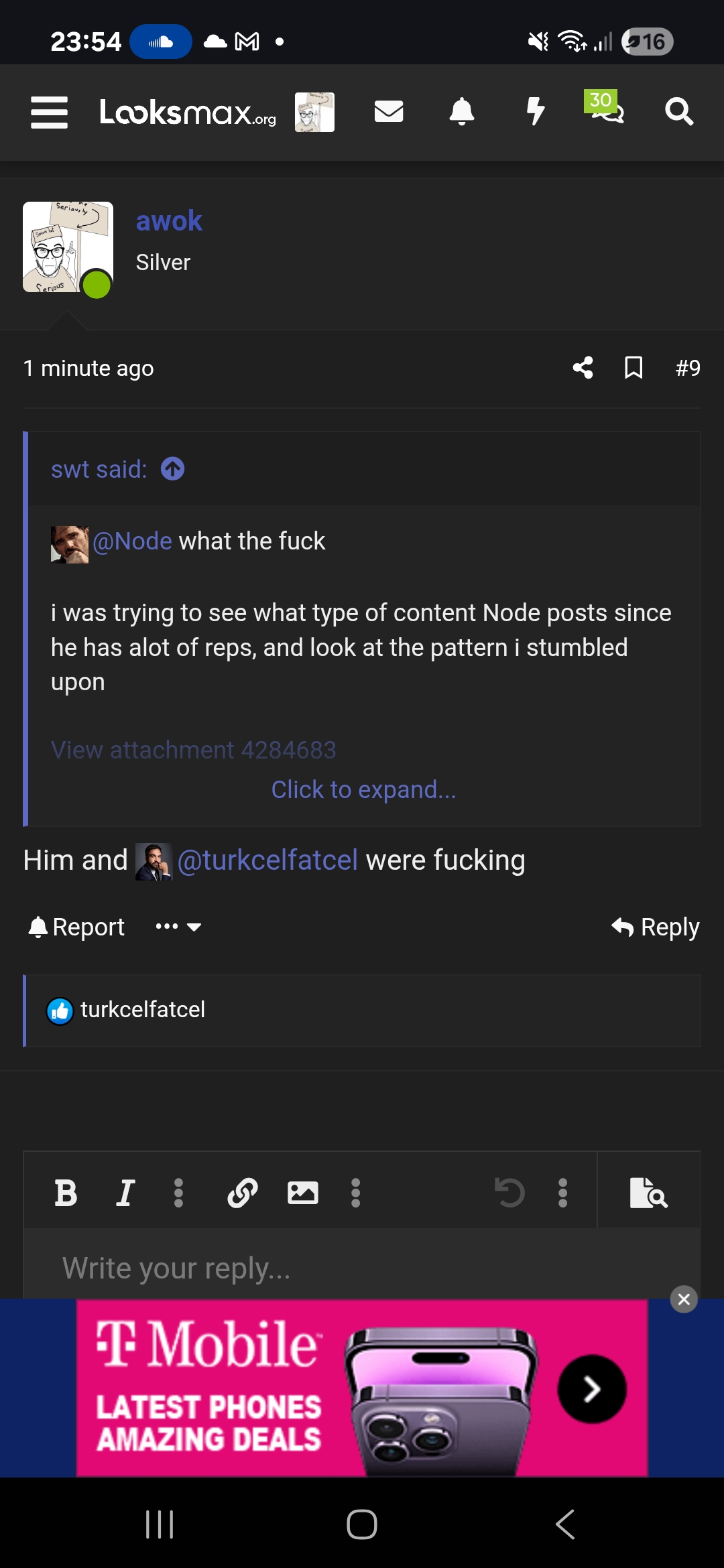Close the T-Mobile ad banner
This screenshot has height=1568, width=724.
coord(684,1299)
